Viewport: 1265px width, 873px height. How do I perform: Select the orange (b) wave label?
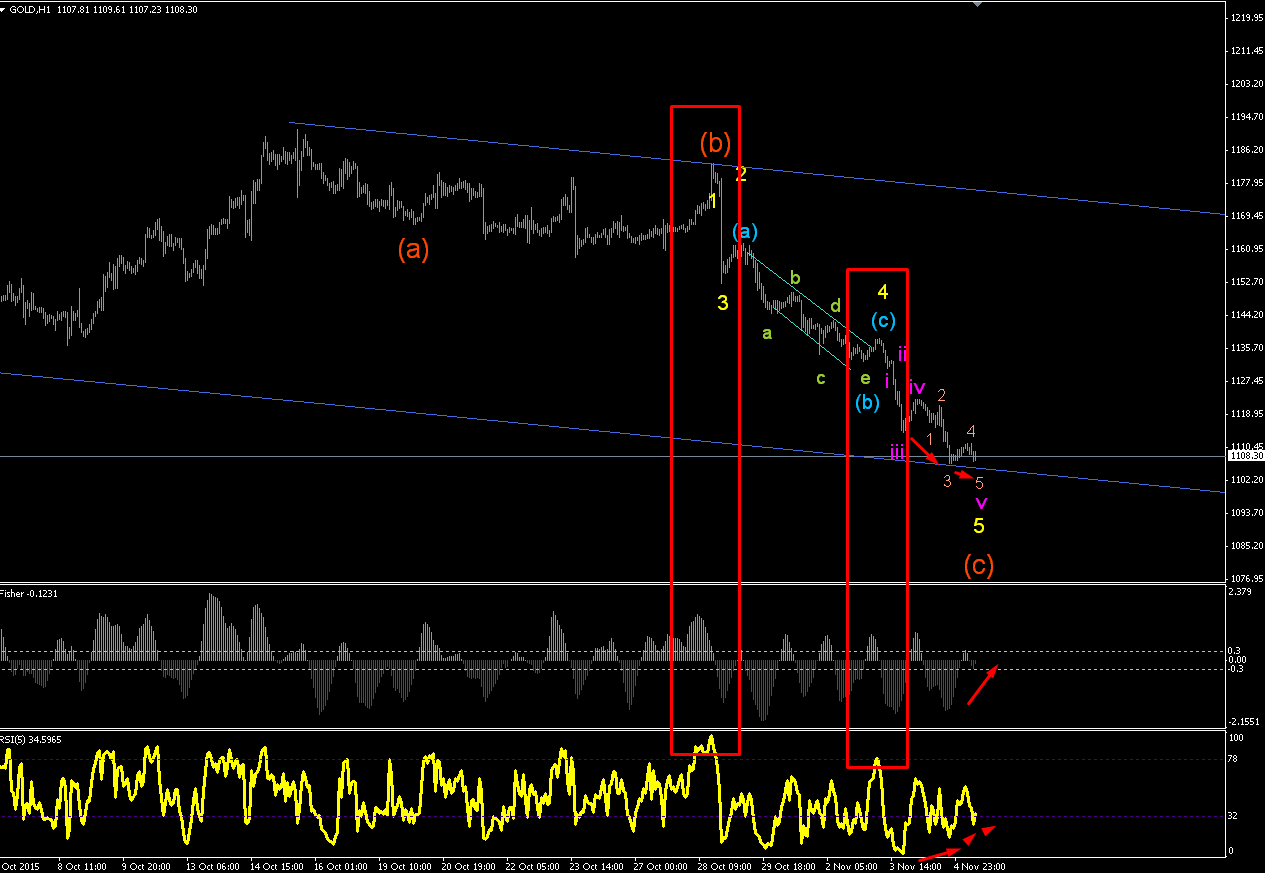[x=715, y=144]
